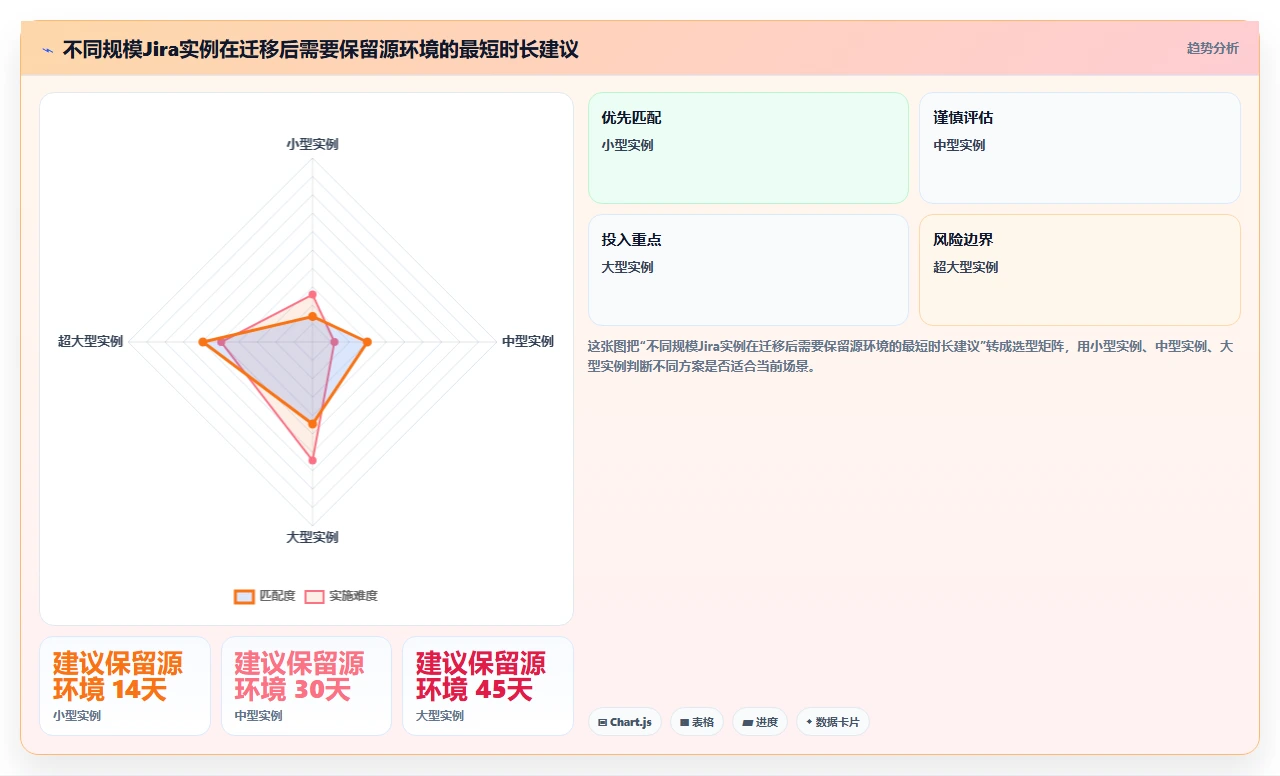Image resolution: width=1280 pixels, height=776 pixels.
Task: Click the trend icon beside the title
Action: click(47, 50)
